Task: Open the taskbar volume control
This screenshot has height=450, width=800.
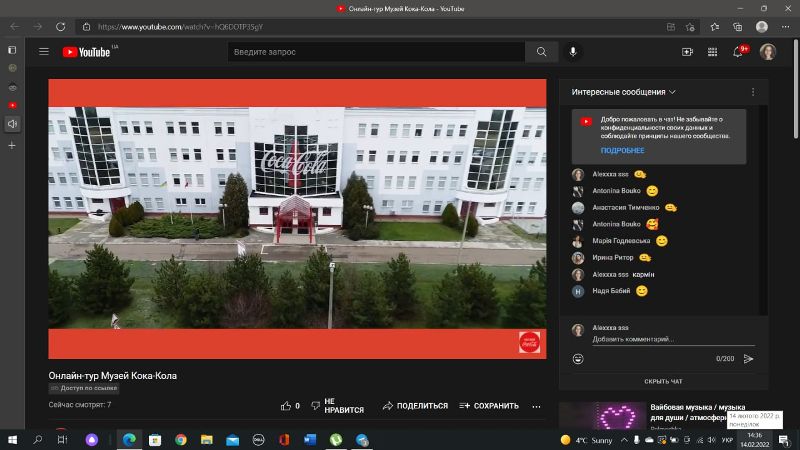Action: click(712, 440)
